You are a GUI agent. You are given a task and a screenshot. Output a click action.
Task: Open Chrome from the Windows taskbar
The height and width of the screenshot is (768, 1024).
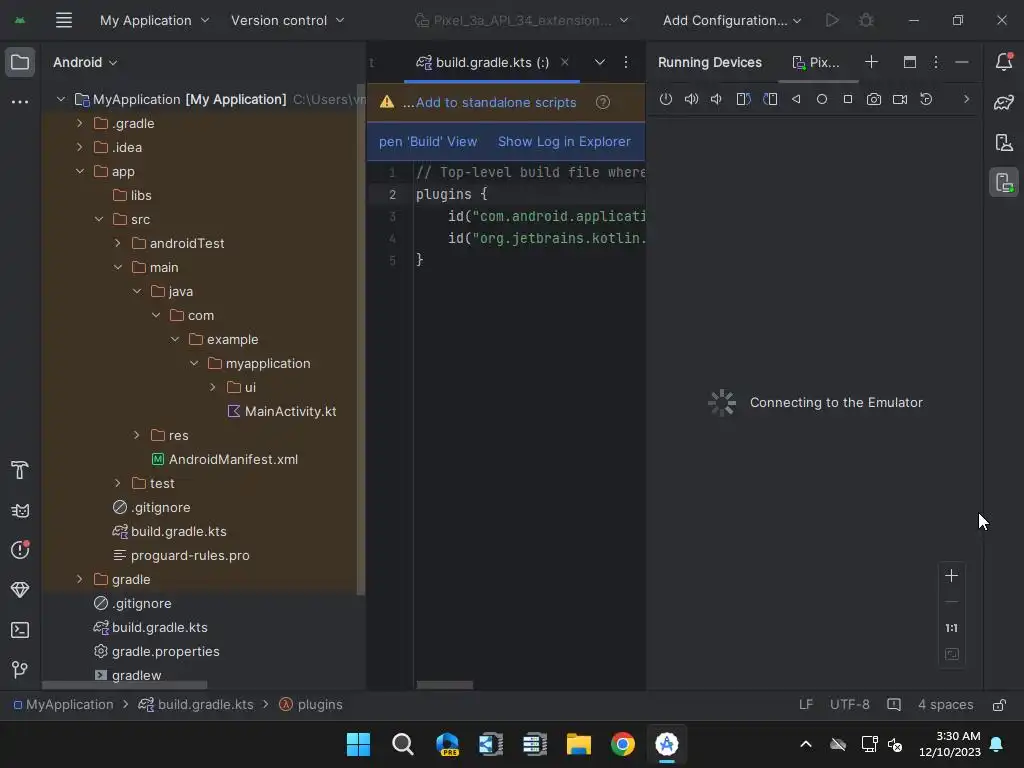coord(623,744)
